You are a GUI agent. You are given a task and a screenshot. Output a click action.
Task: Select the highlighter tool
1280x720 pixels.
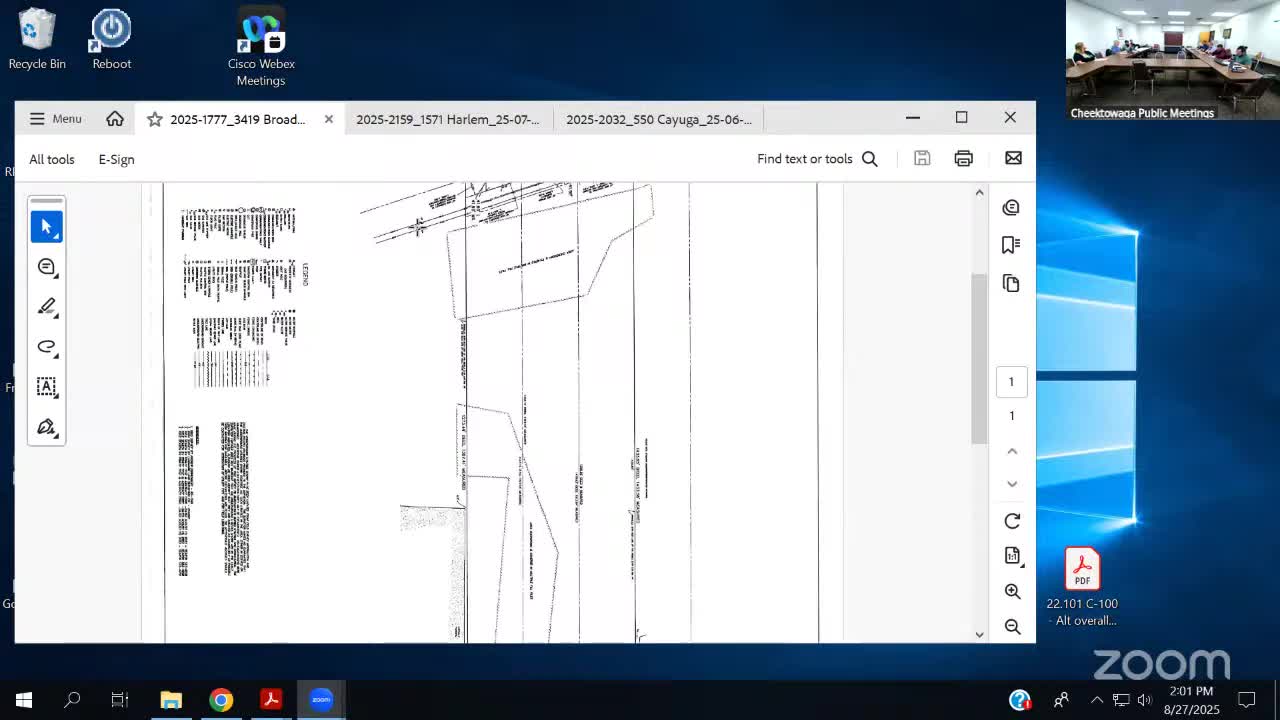46,307
